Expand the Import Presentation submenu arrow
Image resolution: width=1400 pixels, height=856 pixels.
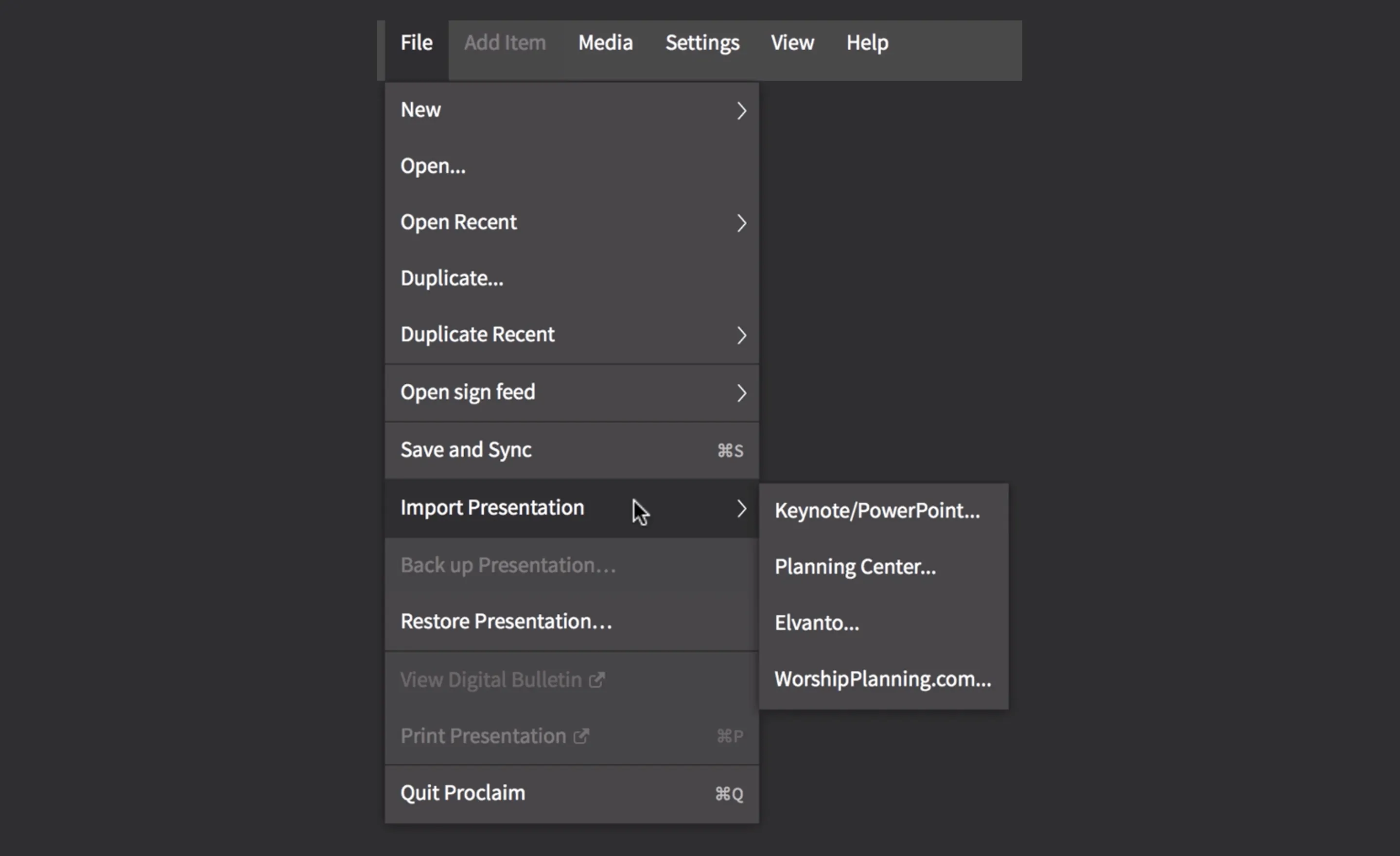741,508
